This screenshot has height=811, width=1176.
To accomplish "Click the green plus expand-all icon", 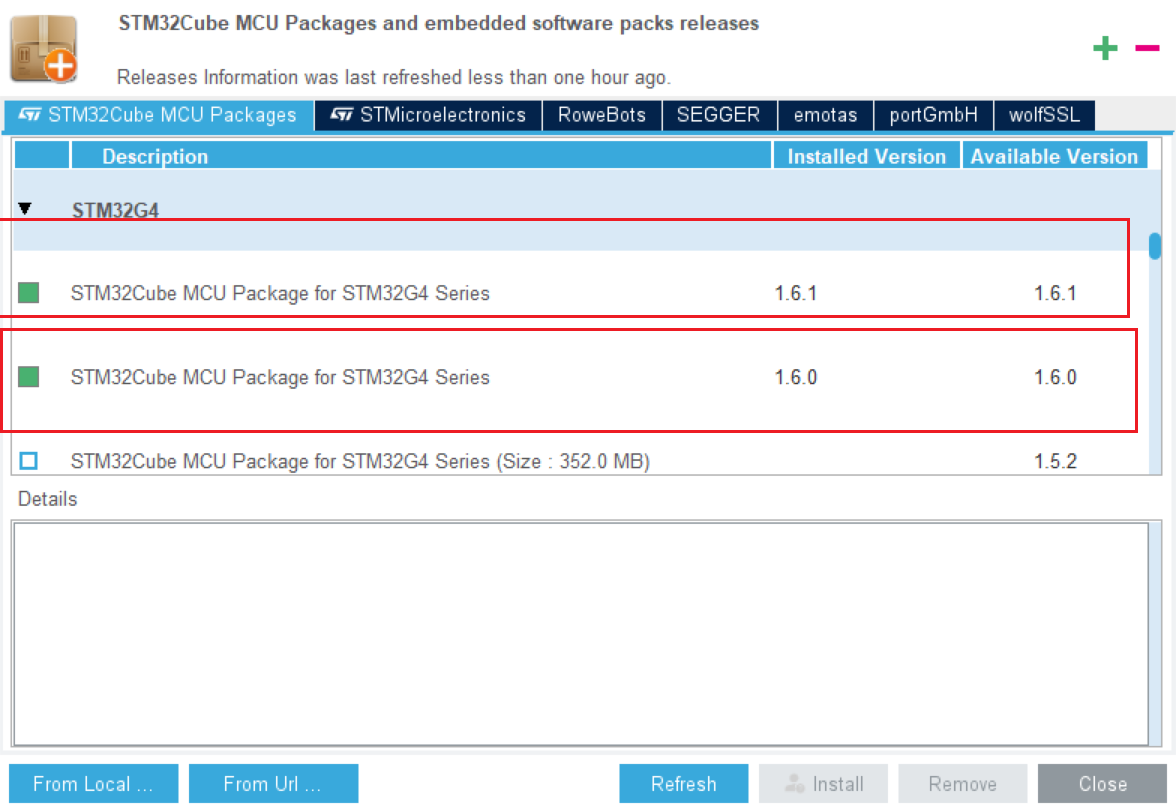I will tap(1105, 49).
